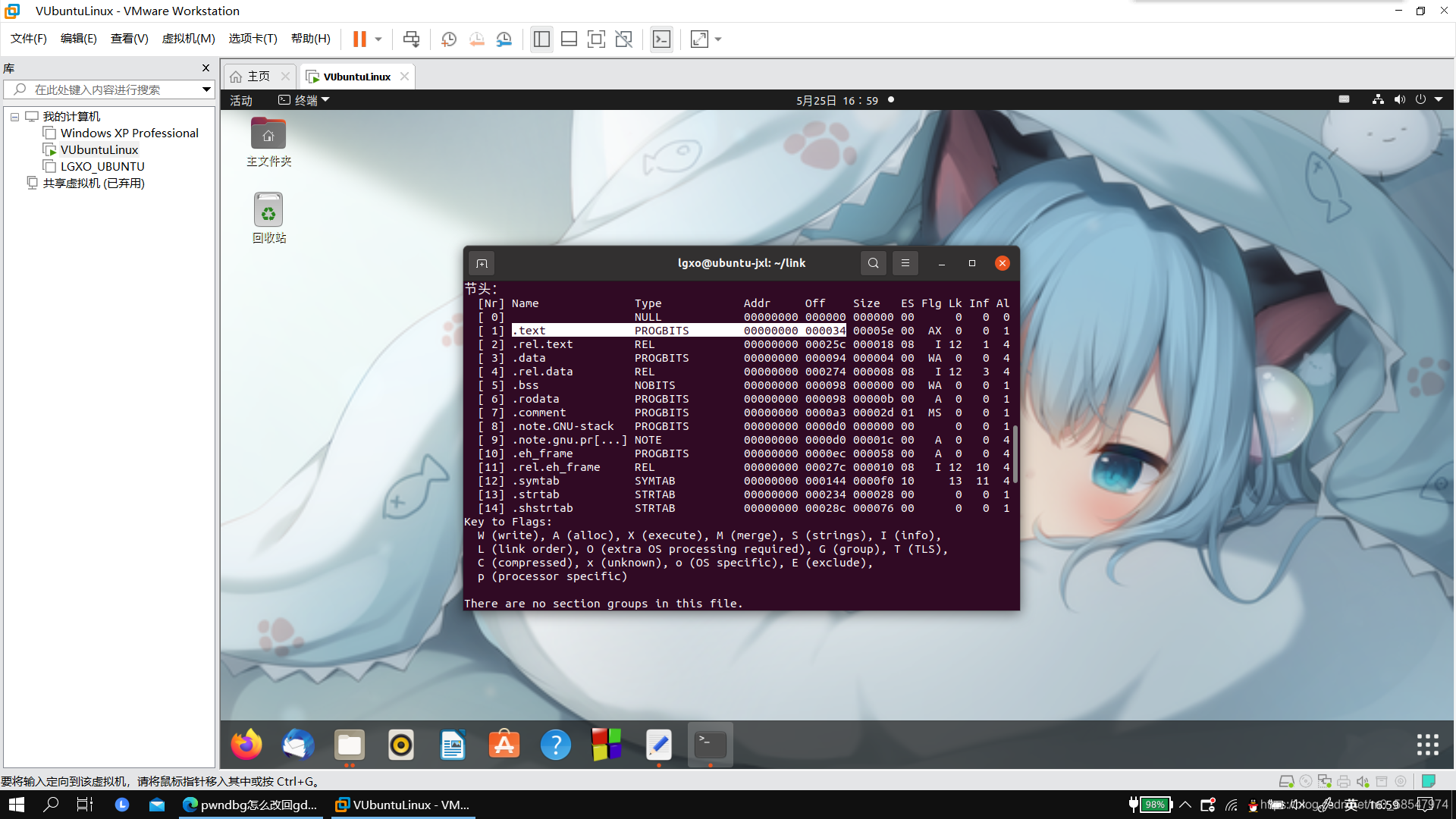Toggle the thumbnail bar view
The height and width of the screenshot is (819, 1456).
(569, 39)
